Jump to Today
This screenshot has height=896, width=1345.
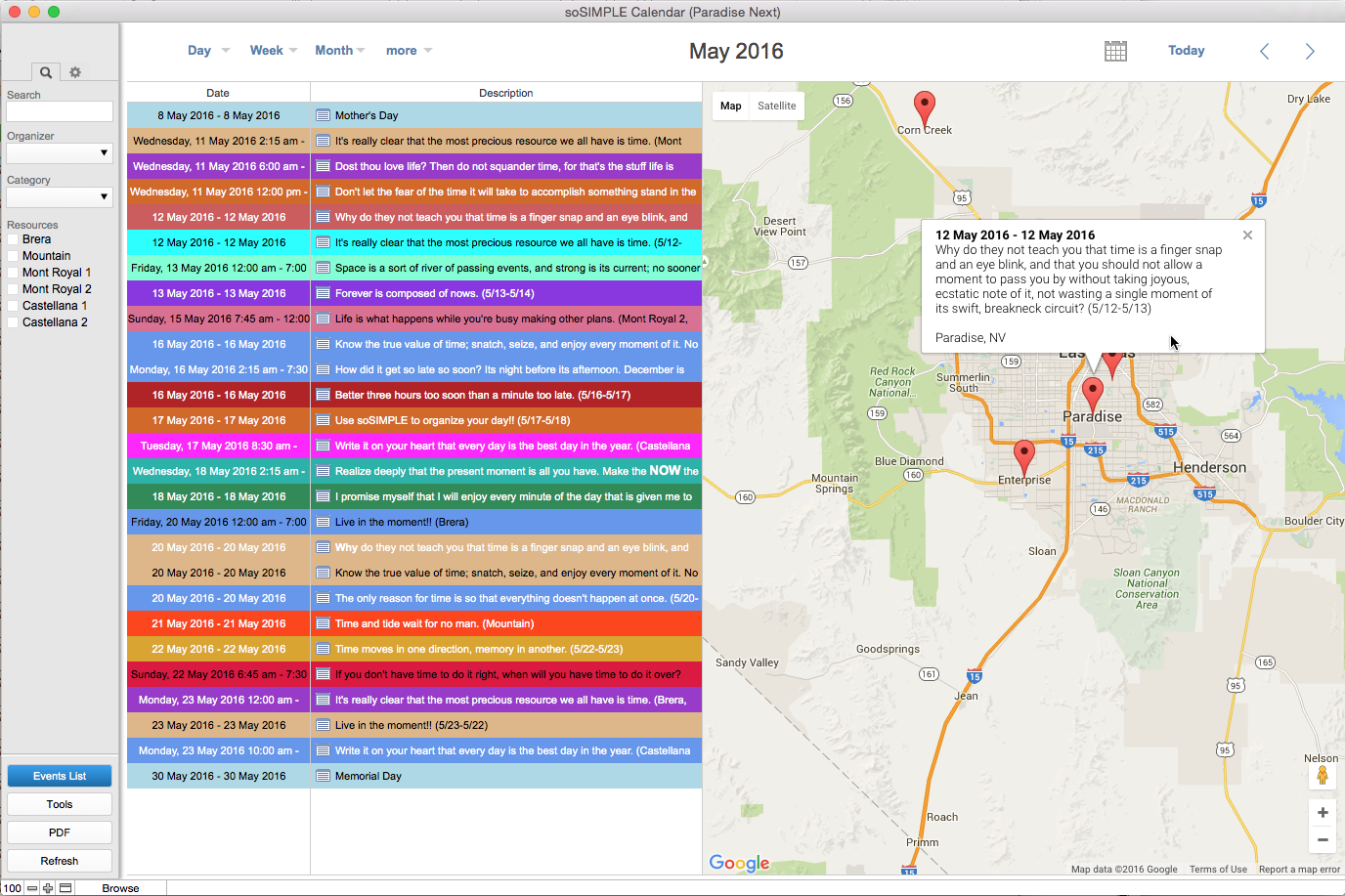1186,51
